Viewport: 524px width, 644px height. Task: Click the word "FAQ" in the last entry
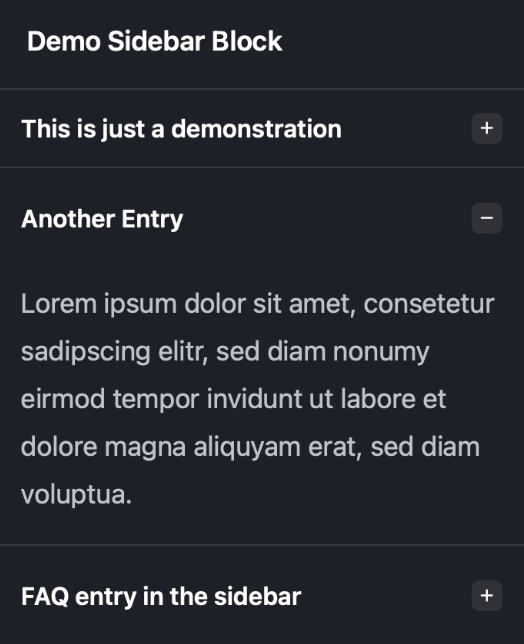45,596
